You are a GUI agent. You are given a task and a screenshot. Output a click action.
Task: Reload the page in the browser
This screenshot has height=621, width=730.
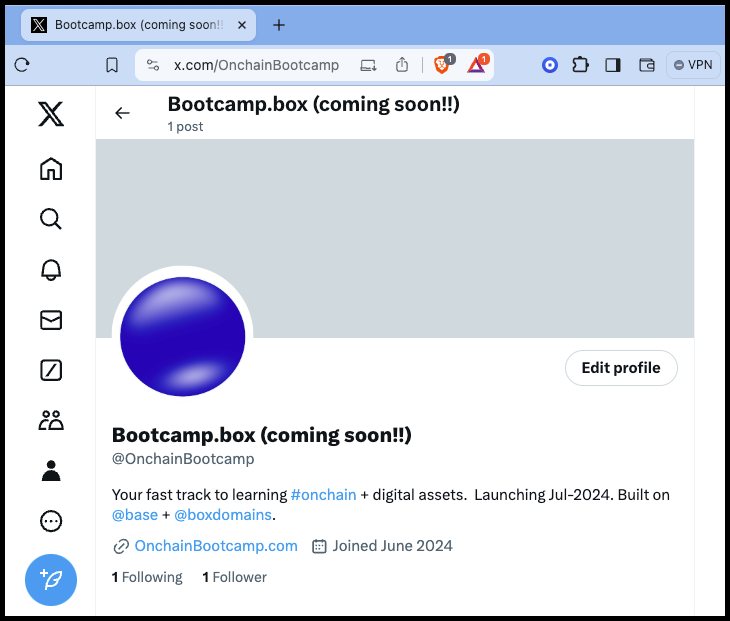pyautogui.click(x=22, y=65)
